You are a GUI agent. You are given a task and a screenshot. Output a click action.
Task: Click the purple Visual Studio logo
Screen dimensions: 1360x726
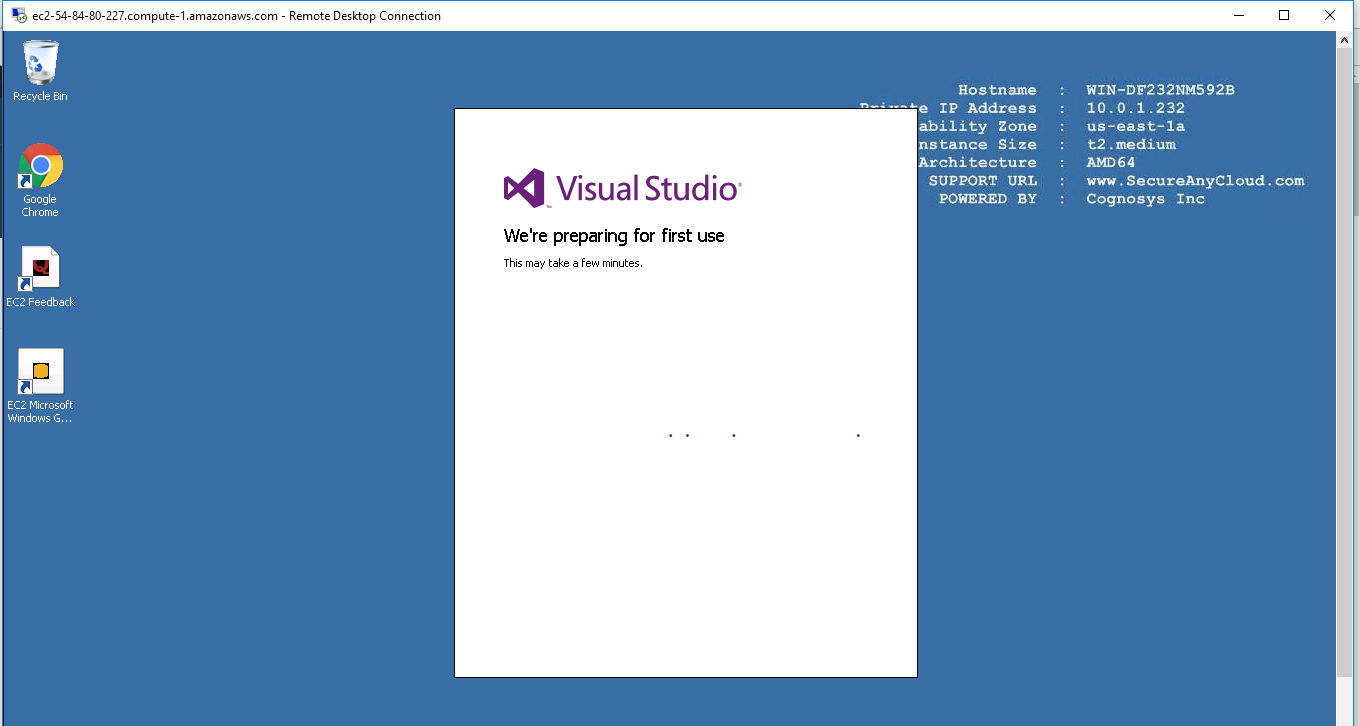click(525, 188)
